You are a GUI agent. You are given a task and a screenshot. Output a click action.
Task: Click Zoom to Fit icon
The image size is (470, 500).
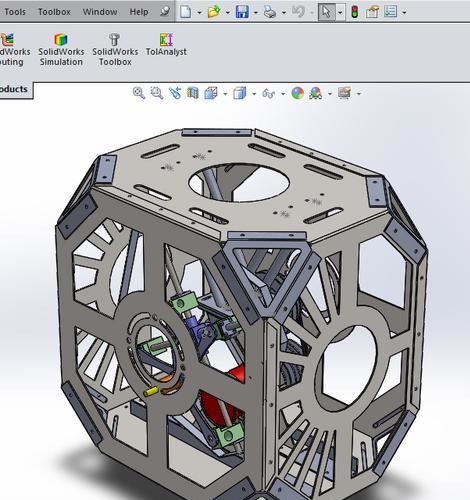coord(139,93)
